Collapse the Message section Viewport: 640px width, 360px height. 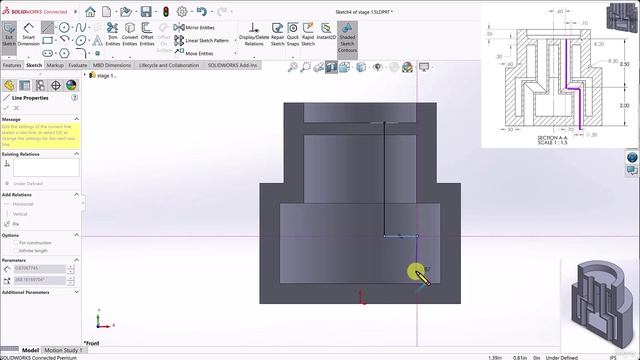(76, 119)
